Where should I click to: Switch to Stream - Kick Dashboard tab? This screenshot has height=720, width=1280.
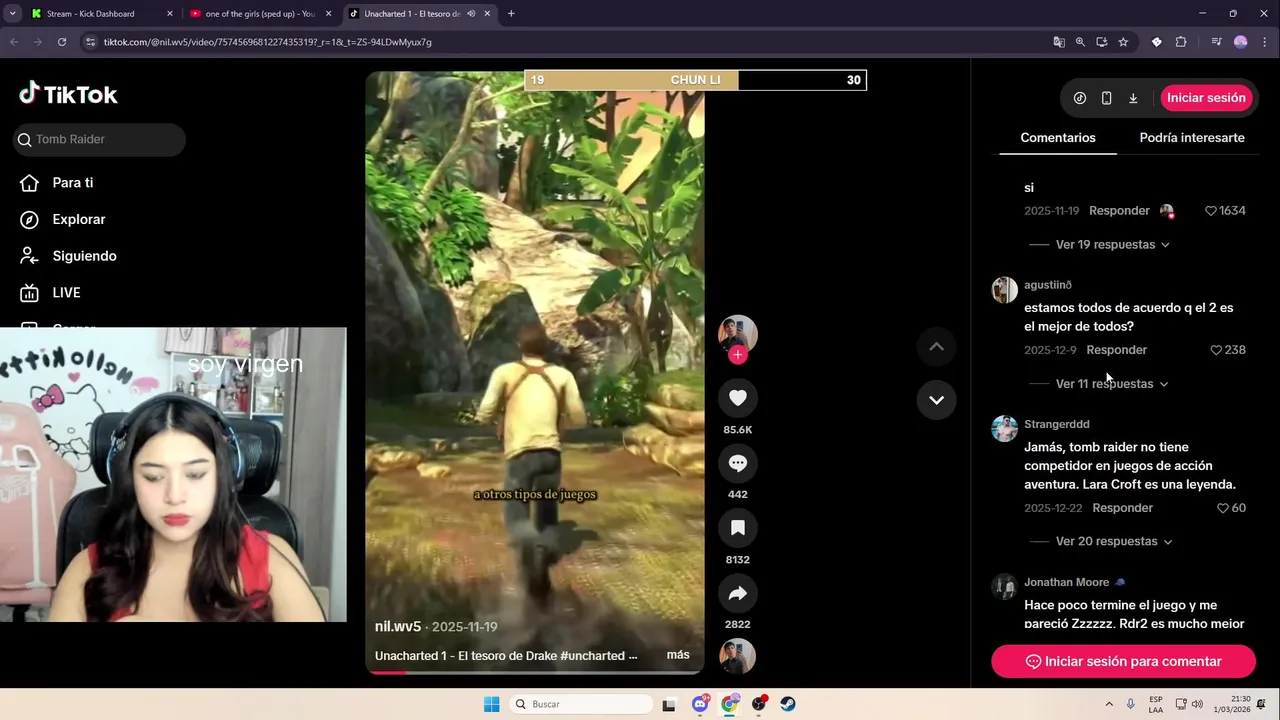100,14
